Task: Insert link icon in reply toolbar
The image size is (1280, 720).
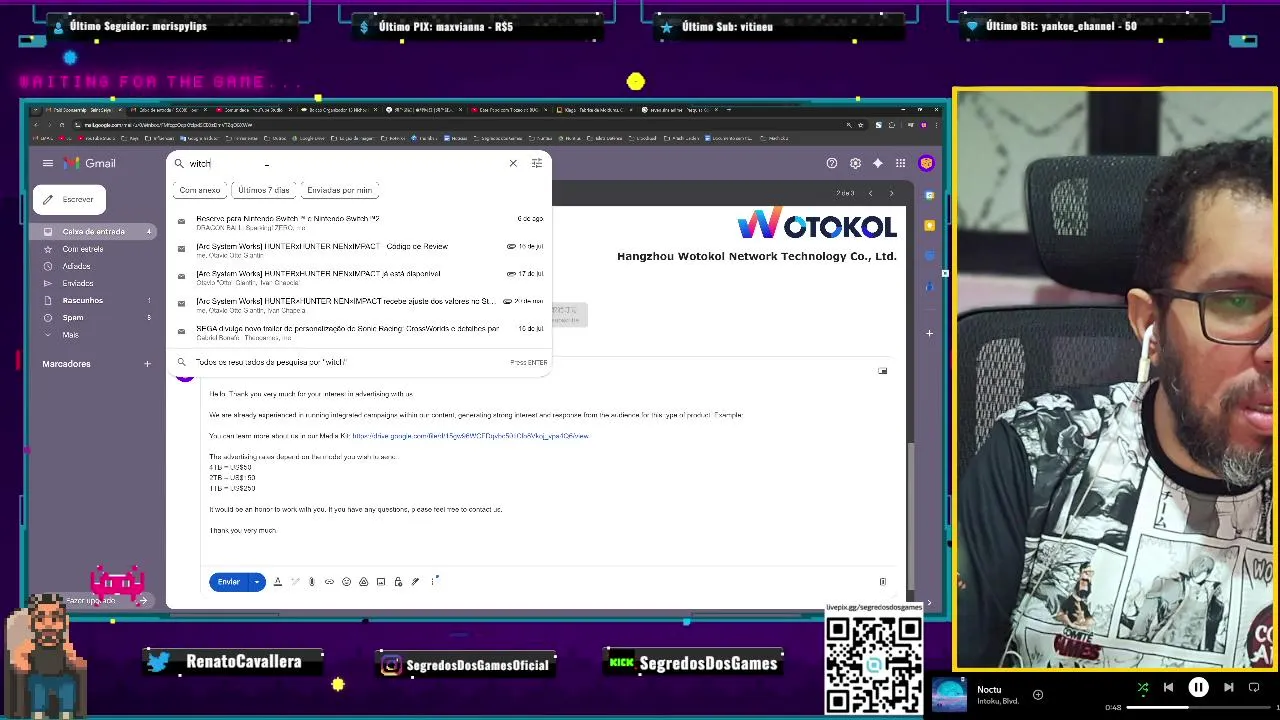Action: [x=329, y=582]
